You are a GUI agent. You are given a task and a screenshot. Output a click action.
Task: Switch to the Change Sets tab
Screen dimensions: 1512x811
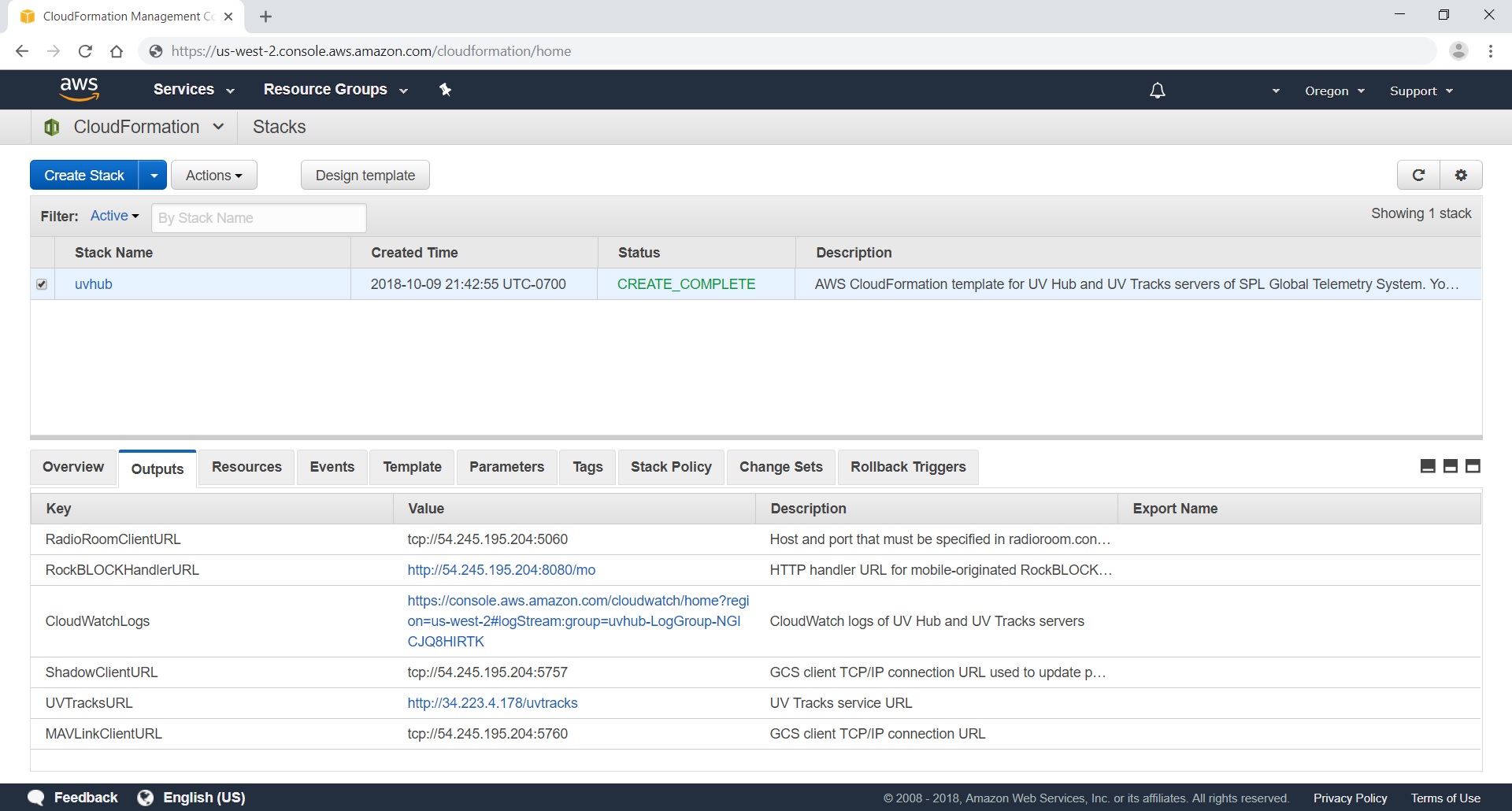[x=781, y=467]
